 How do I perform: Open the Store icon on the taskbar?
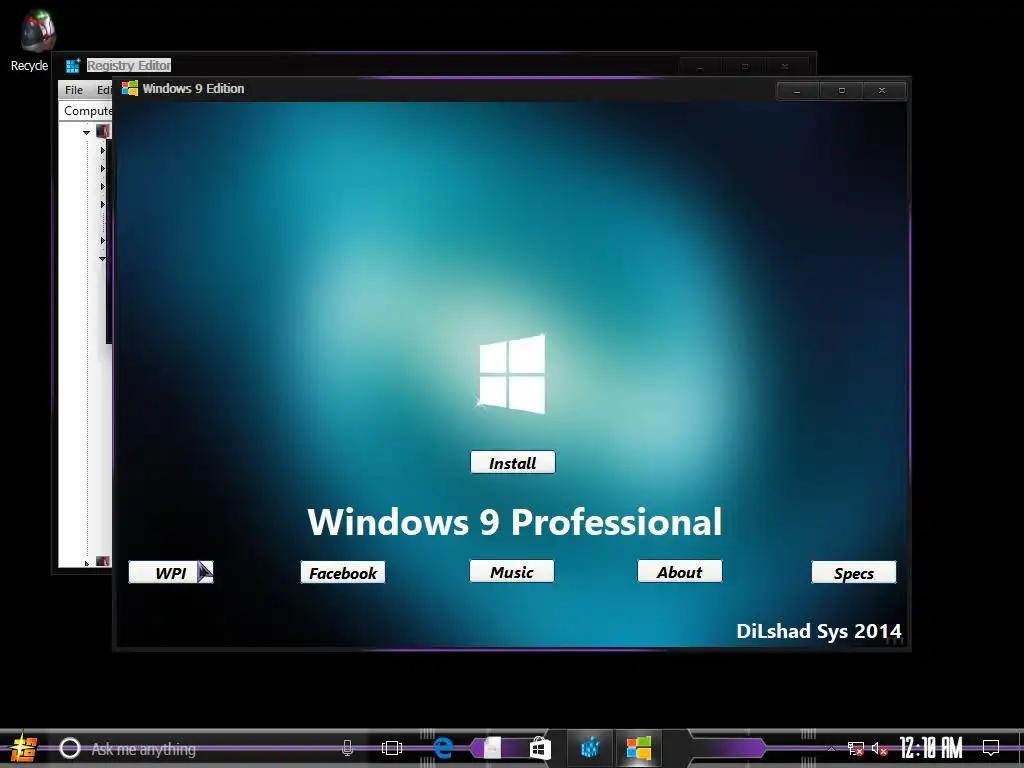click(540, 748)
